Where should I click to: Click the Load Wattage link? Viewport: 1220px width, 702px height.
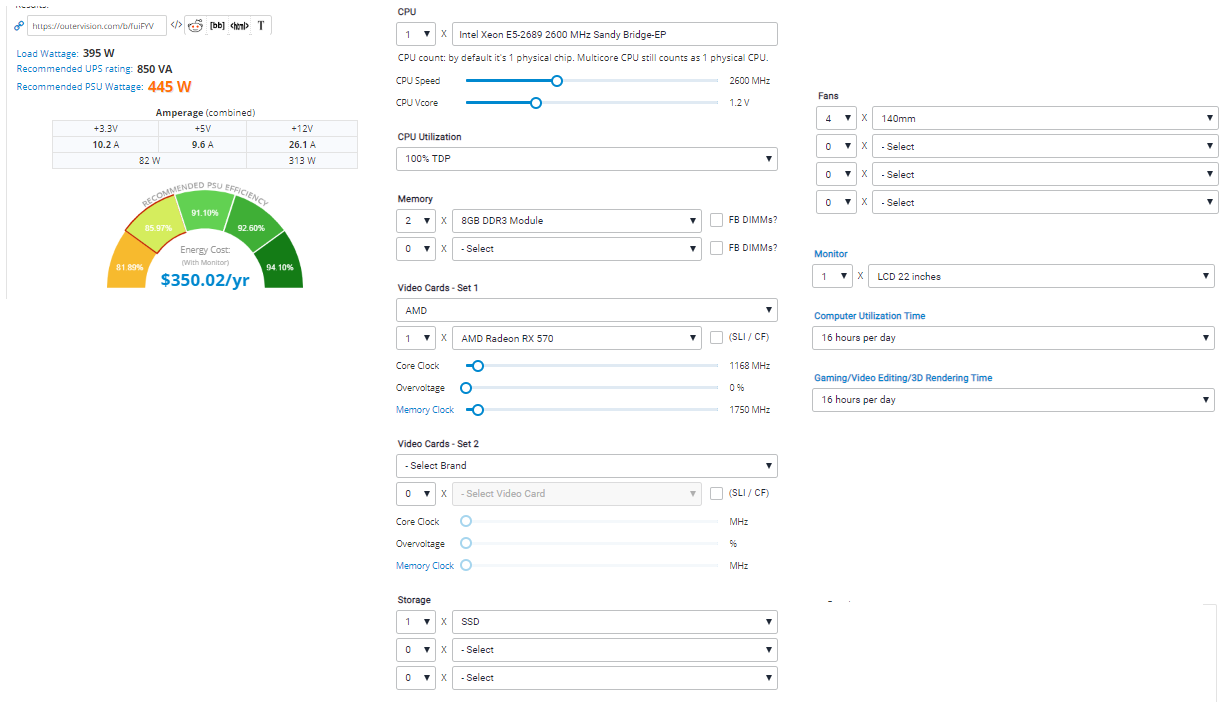click(47, 53)
